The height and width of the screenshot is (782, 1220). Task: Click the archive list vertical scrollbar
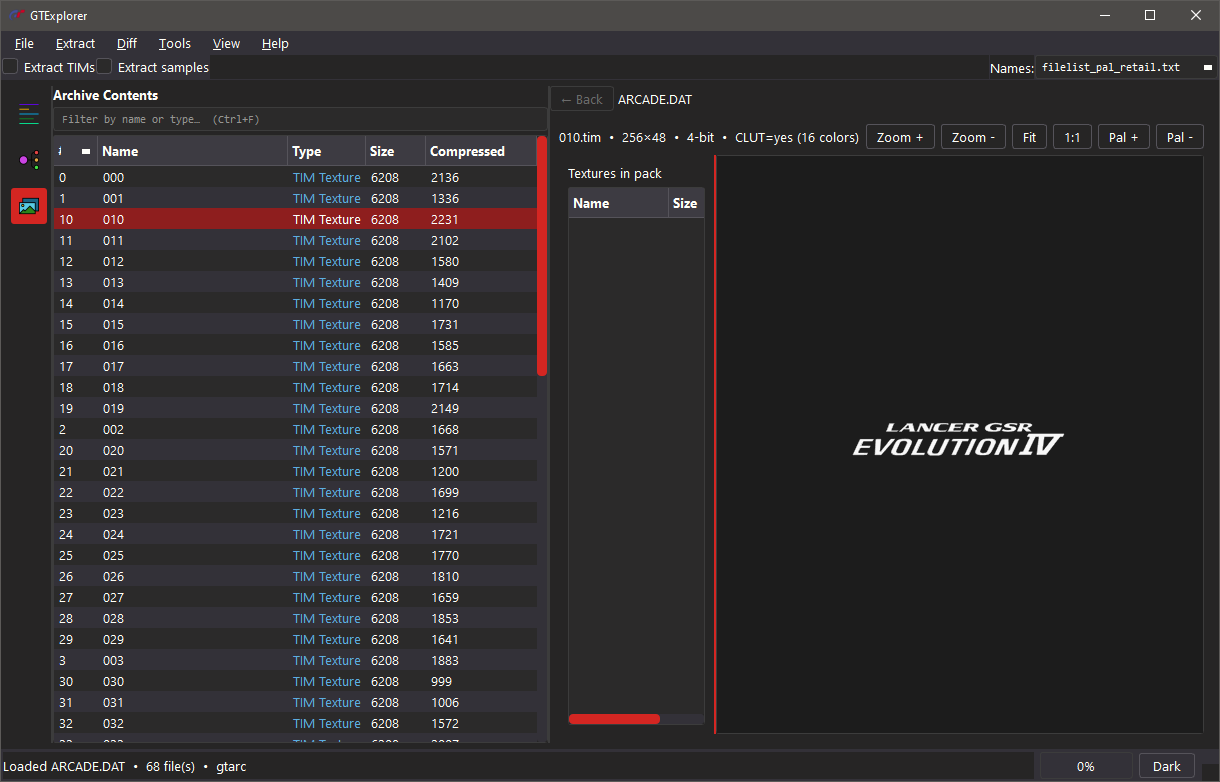542,256
